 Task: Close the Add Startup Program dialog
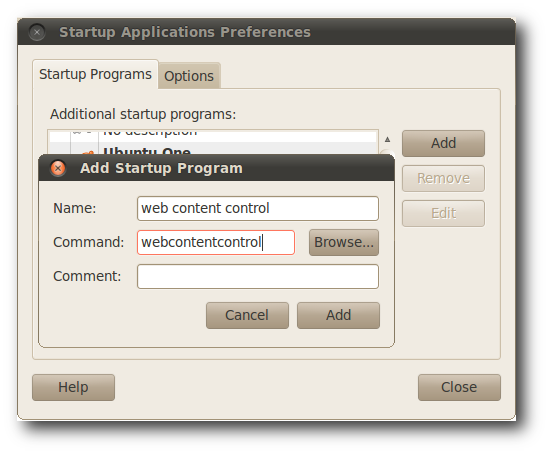(58, 168)
